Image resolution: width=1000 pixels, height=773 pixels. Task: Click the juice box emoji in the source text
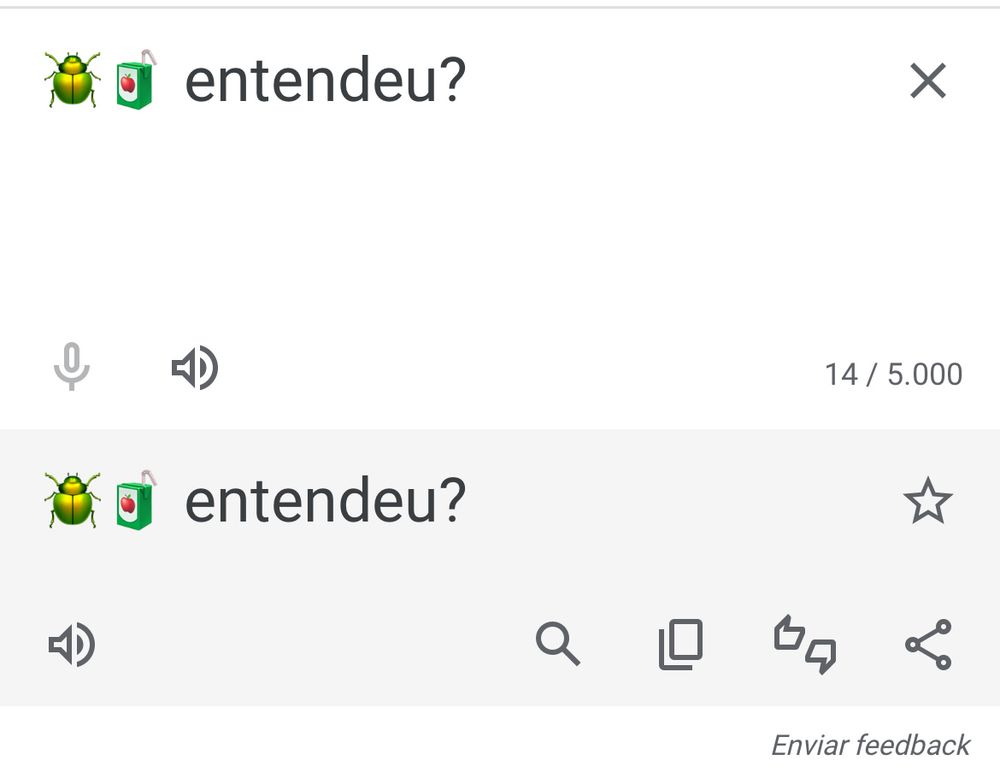134,80
